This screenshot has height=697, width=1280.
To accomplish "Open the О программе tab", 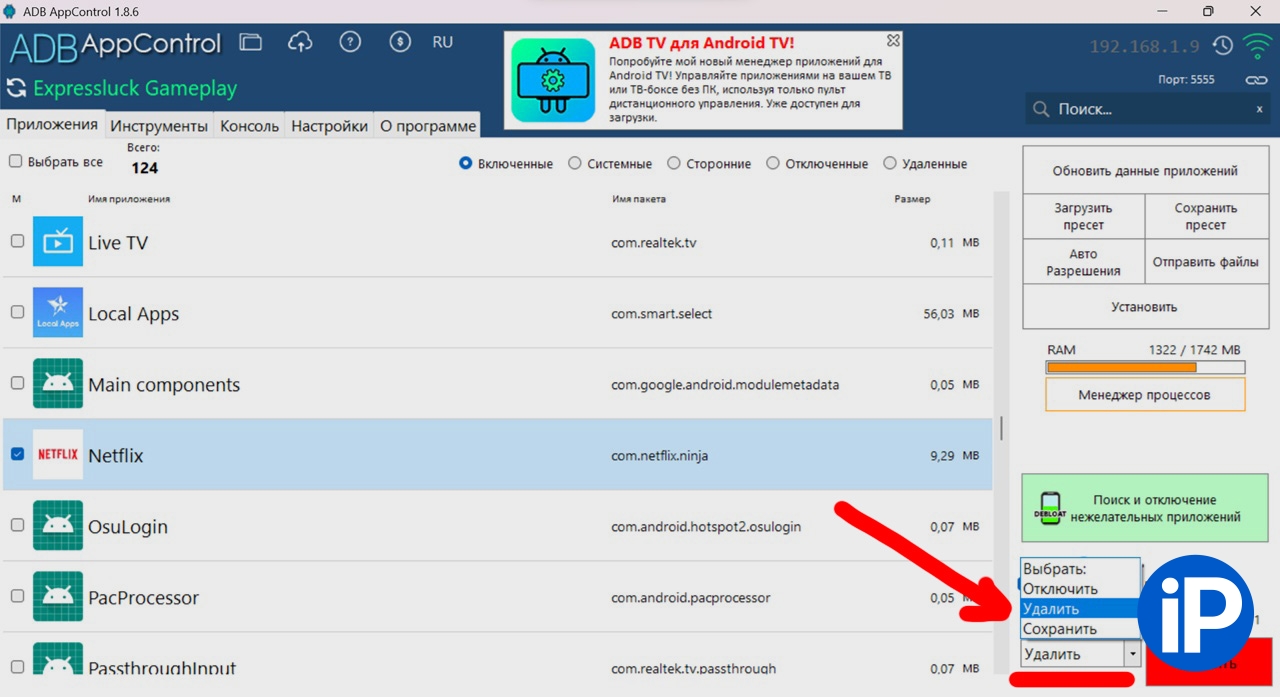I will [x=428, y=126].
